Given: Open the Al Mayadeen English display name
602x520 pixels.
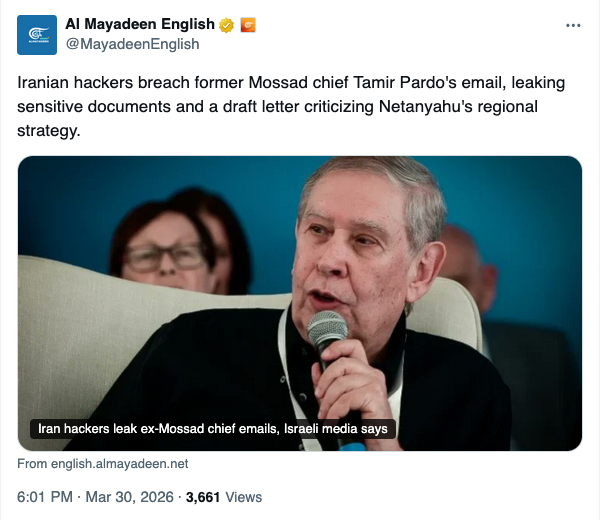Looking at the screenshot, I should 139,25.
